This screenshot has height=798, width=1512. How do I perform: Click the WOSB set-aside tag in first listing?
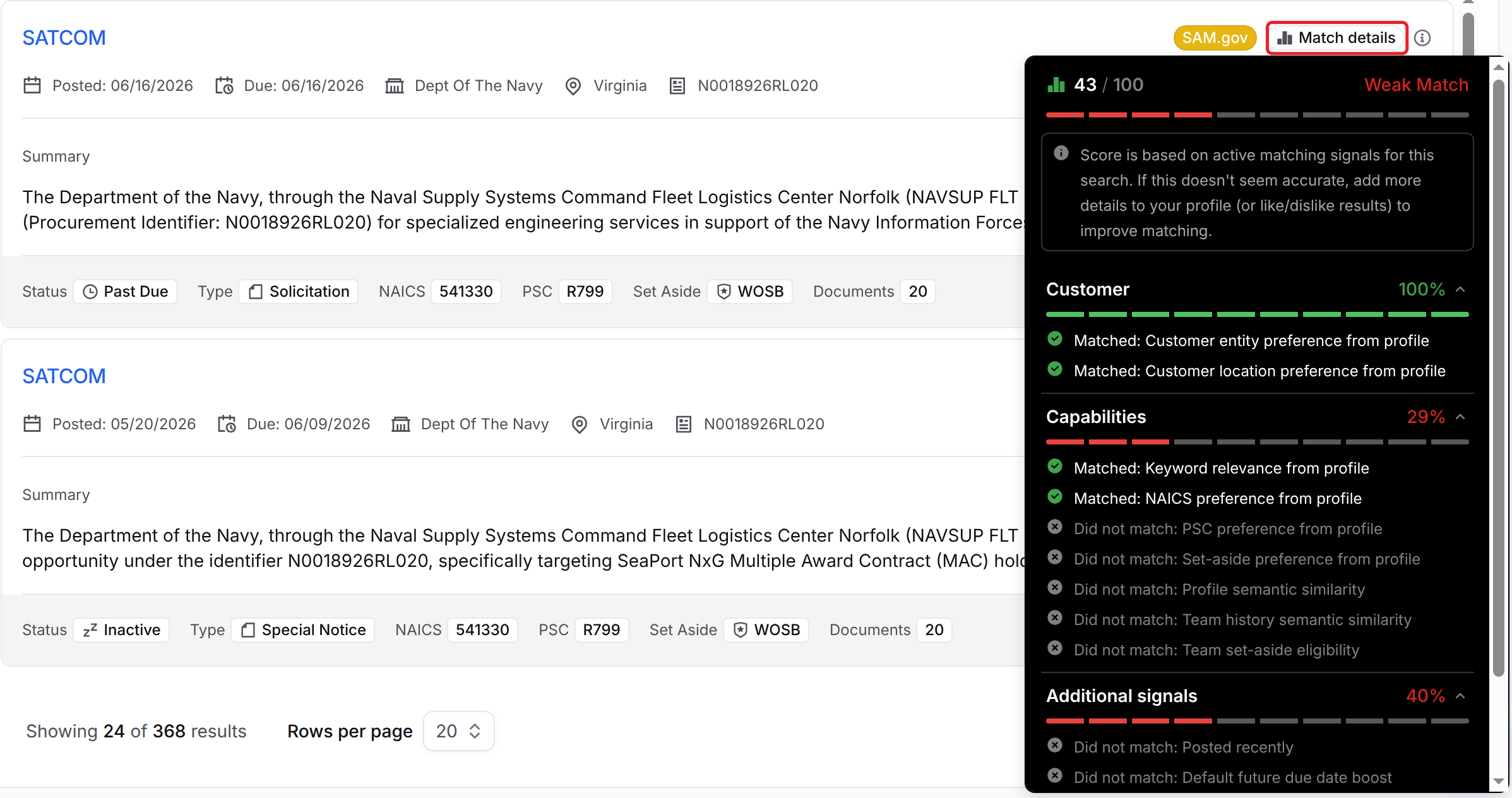[x=750, y=291]
